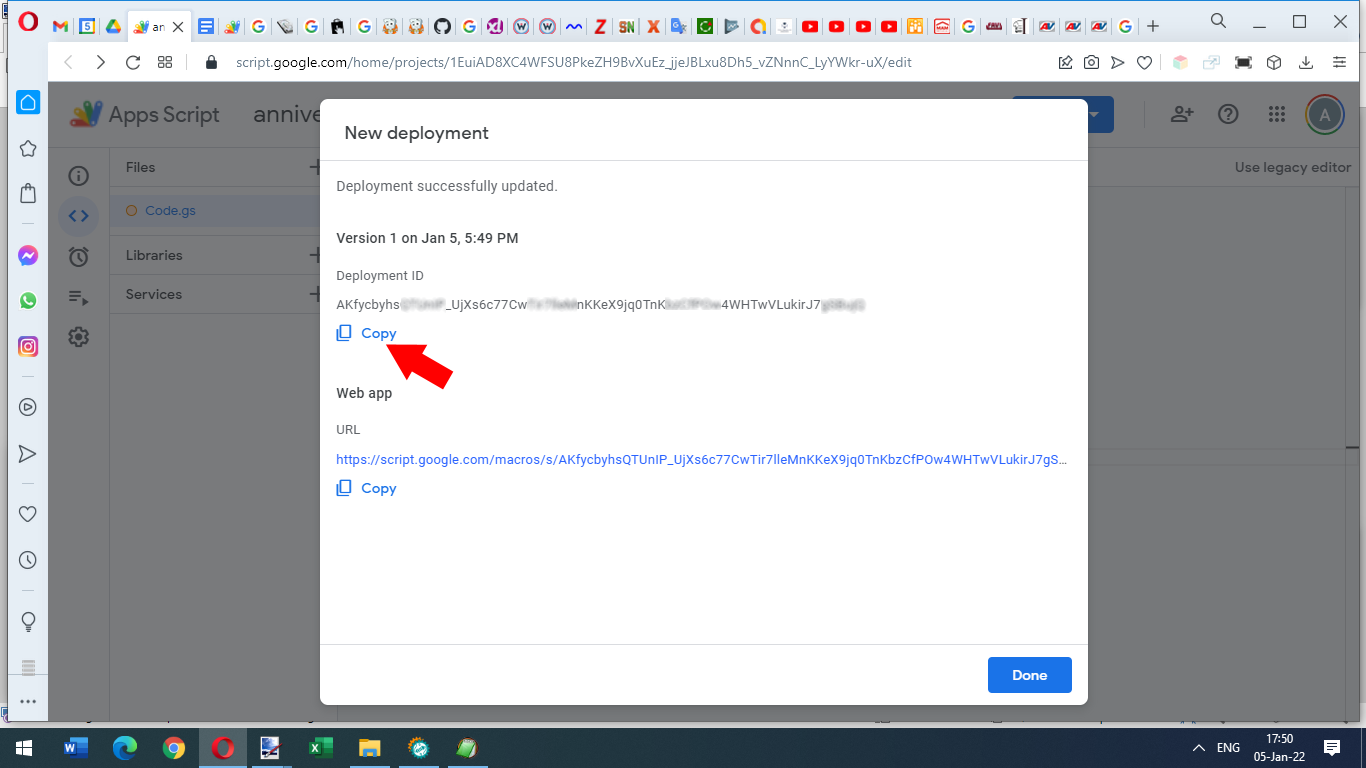Open File Explorer from taskbar

click(x=370, y=748)
